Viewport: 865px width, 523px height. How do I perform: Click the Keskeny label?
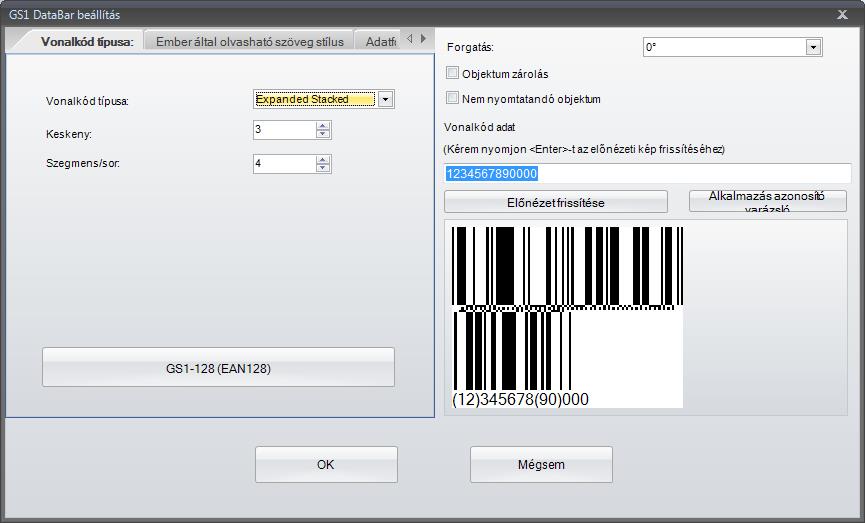(x=69, y=134)
